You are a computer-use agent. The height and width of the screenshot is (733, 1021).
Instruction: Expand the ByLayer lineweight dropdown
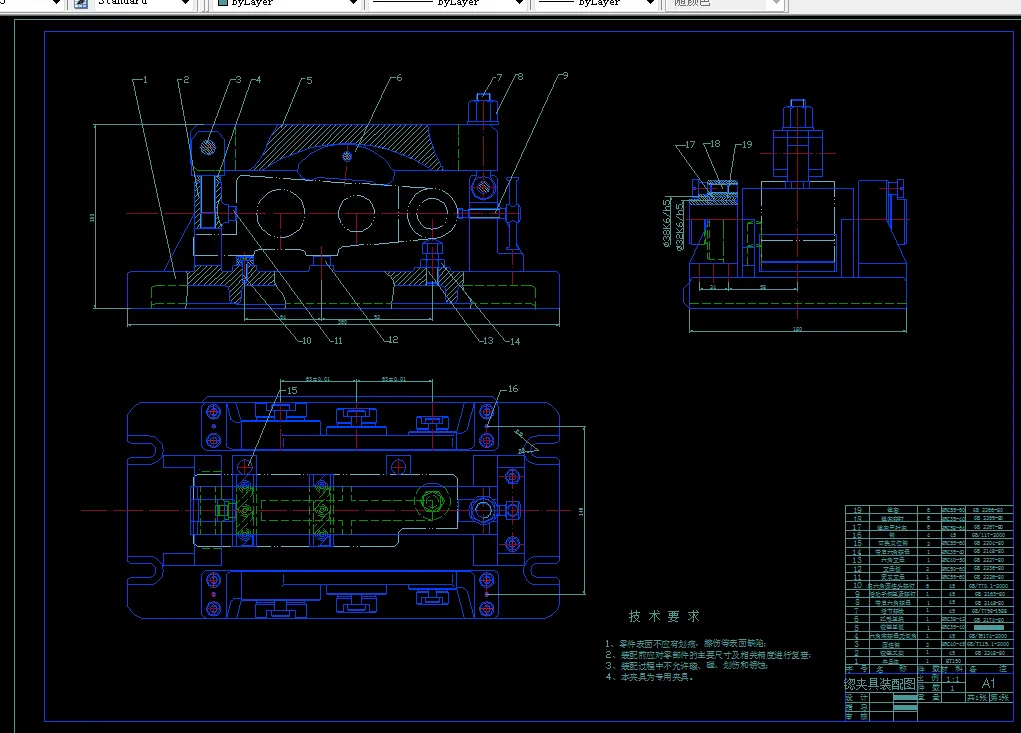pos(649,3)
